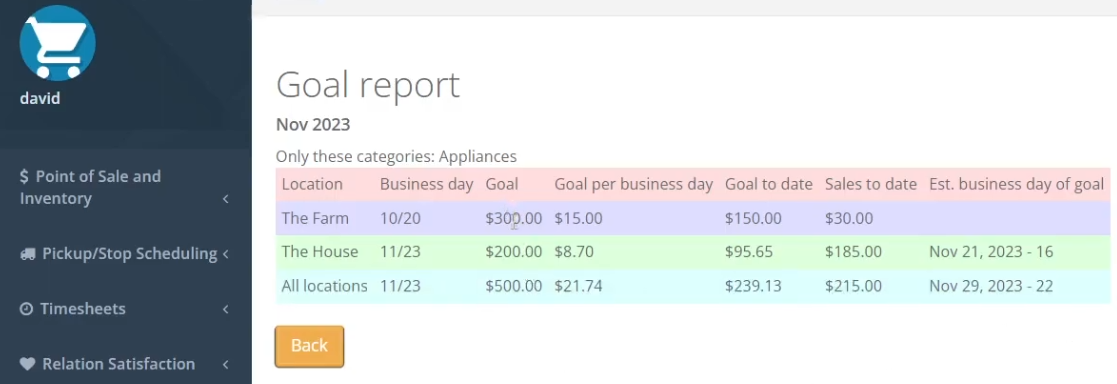Click the Goal column header
1117x384 pixels.
click(502, 185)
